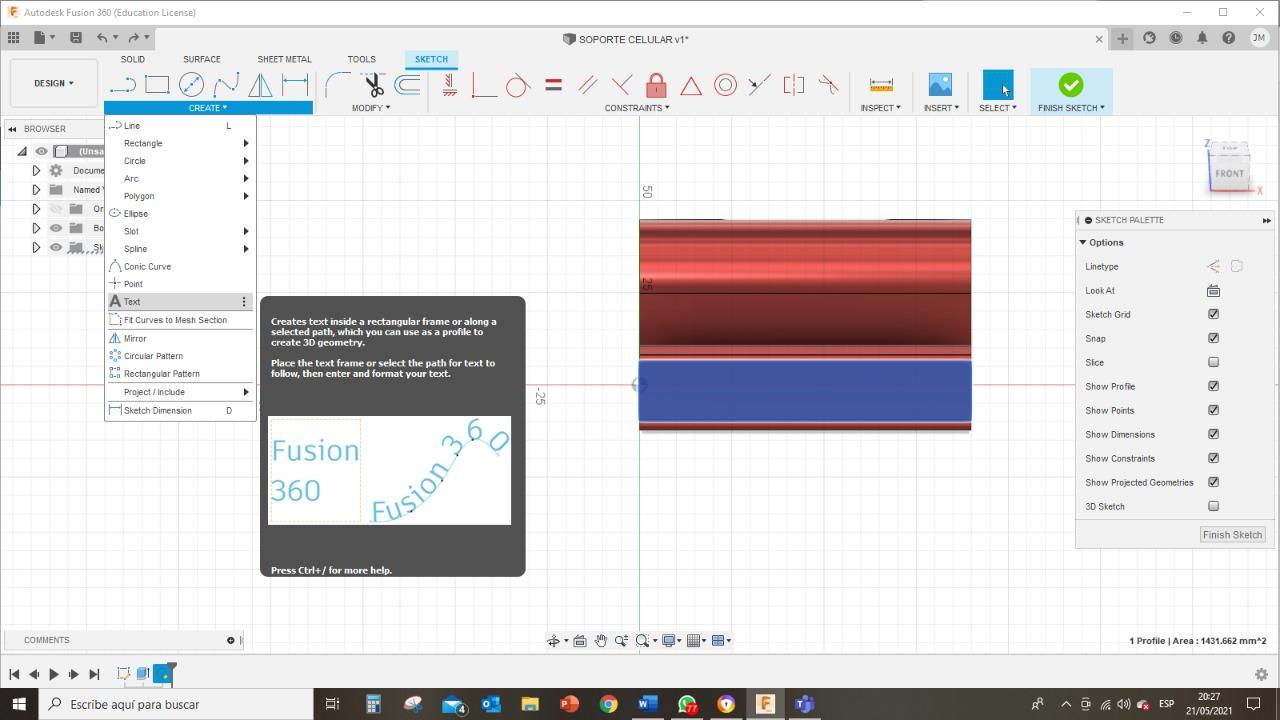Expand the Named Views browser node
1280x720 pixels.
(36, 190)
